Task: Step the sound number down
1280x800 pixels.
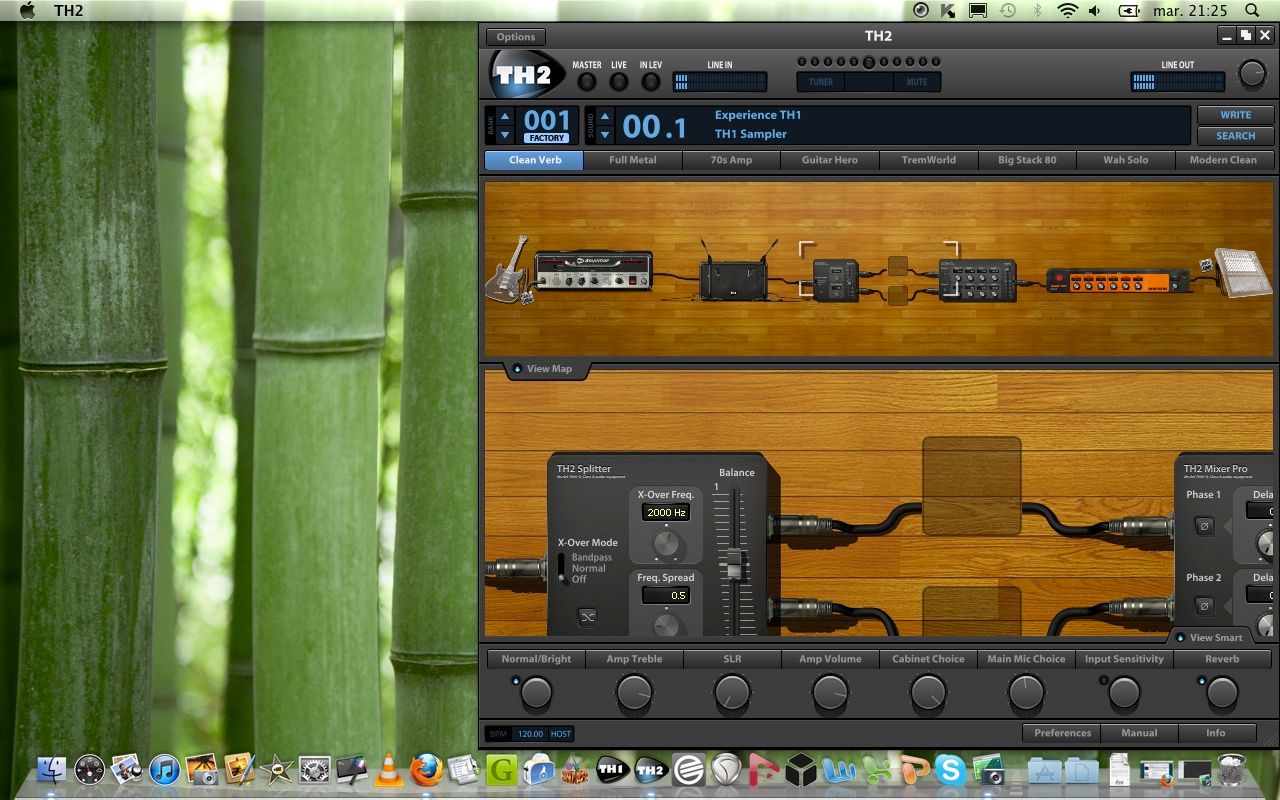Action: coord(603,135)
